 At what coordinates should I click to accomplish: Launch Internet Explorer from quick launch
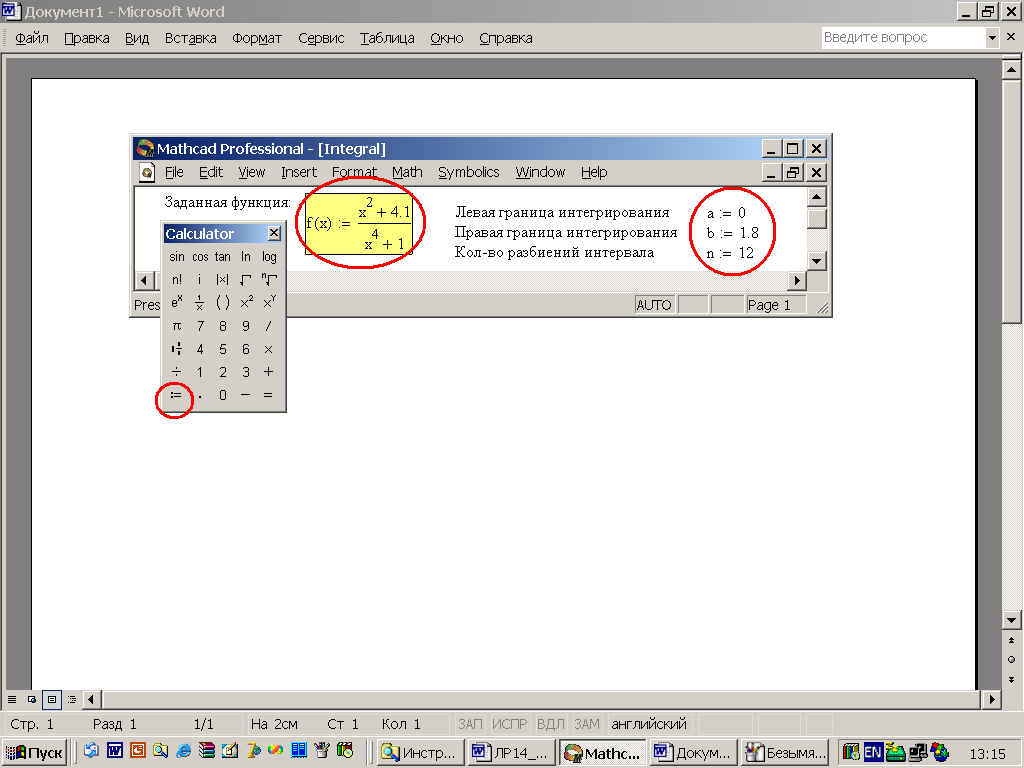pyautogui.click(x=184, y=751)
